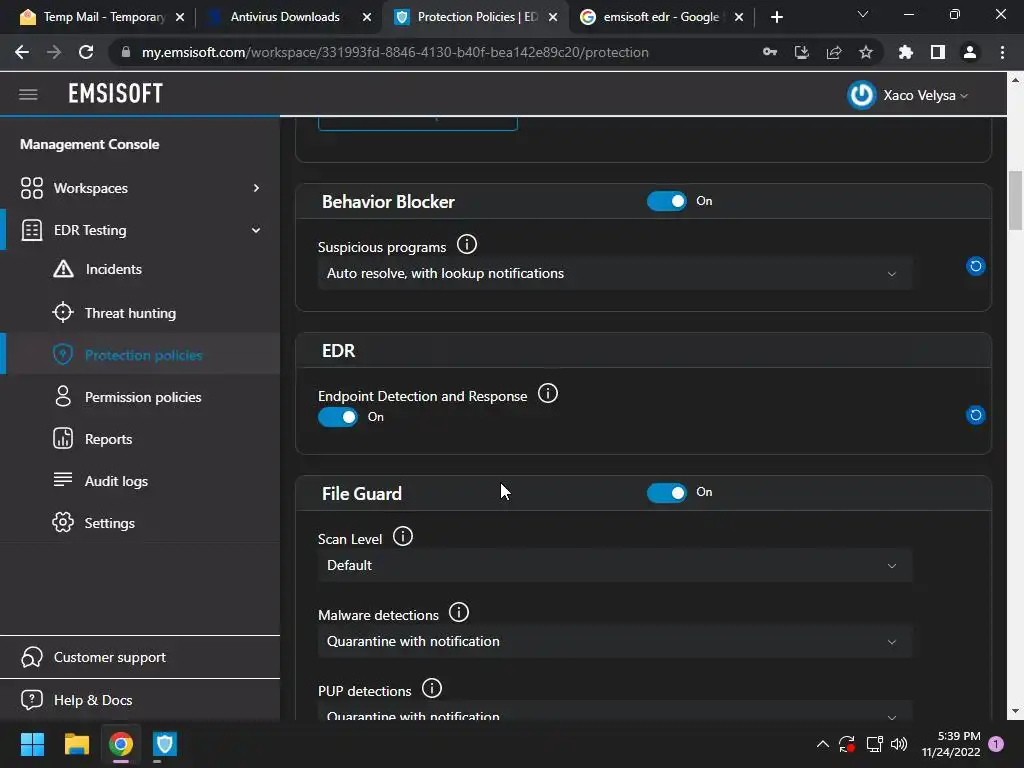1024x768 pixels.
Task: Go back in browser history
Action: (x=22, y=52)
